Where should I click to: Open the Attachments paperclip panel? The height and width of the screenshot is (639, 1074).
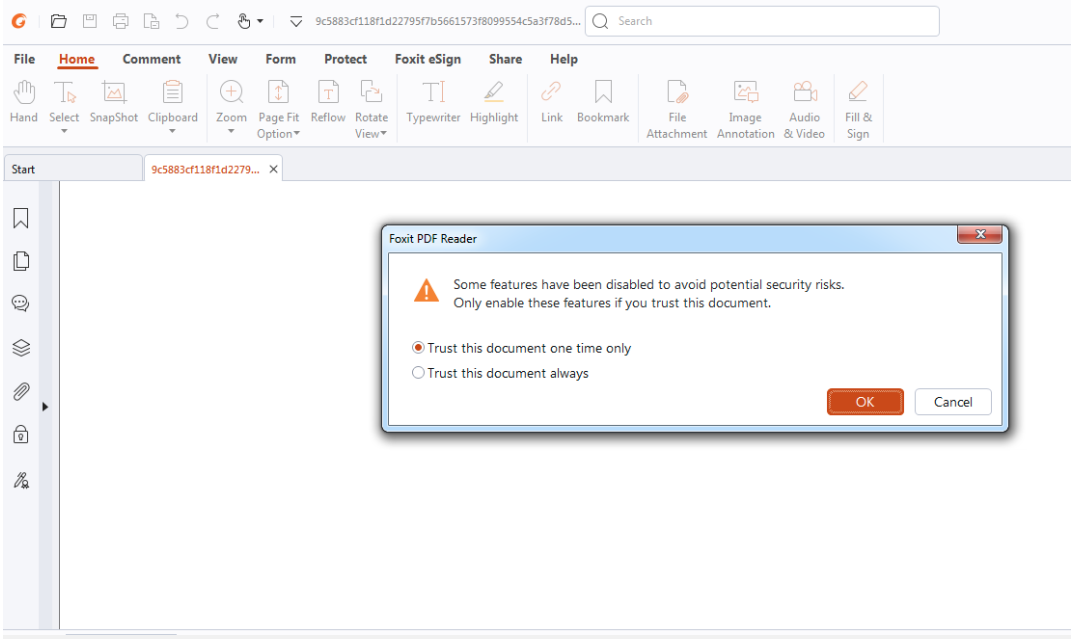20,391
